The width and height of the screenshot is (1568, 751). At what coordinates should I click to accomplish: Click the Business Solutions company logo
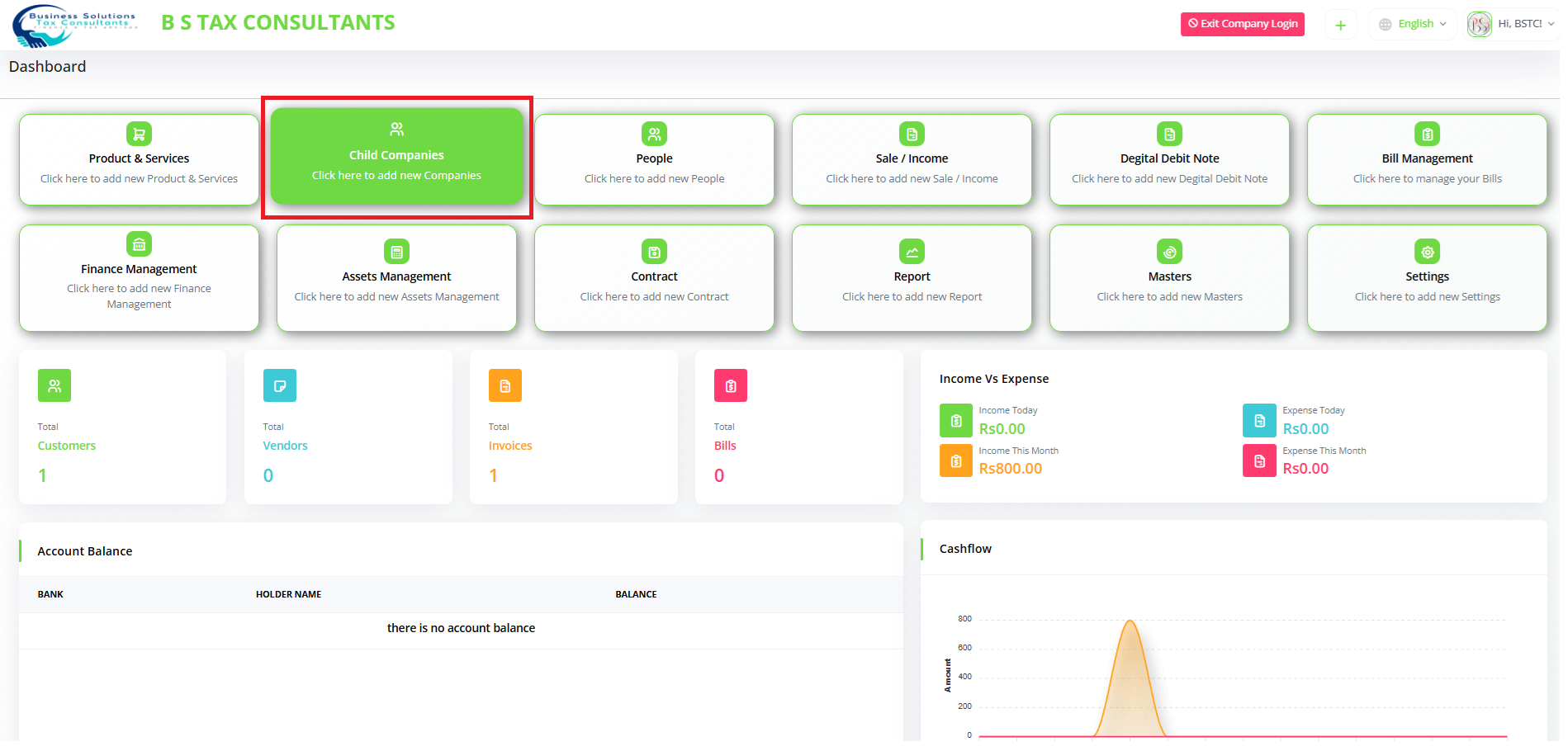pos(74,26)
